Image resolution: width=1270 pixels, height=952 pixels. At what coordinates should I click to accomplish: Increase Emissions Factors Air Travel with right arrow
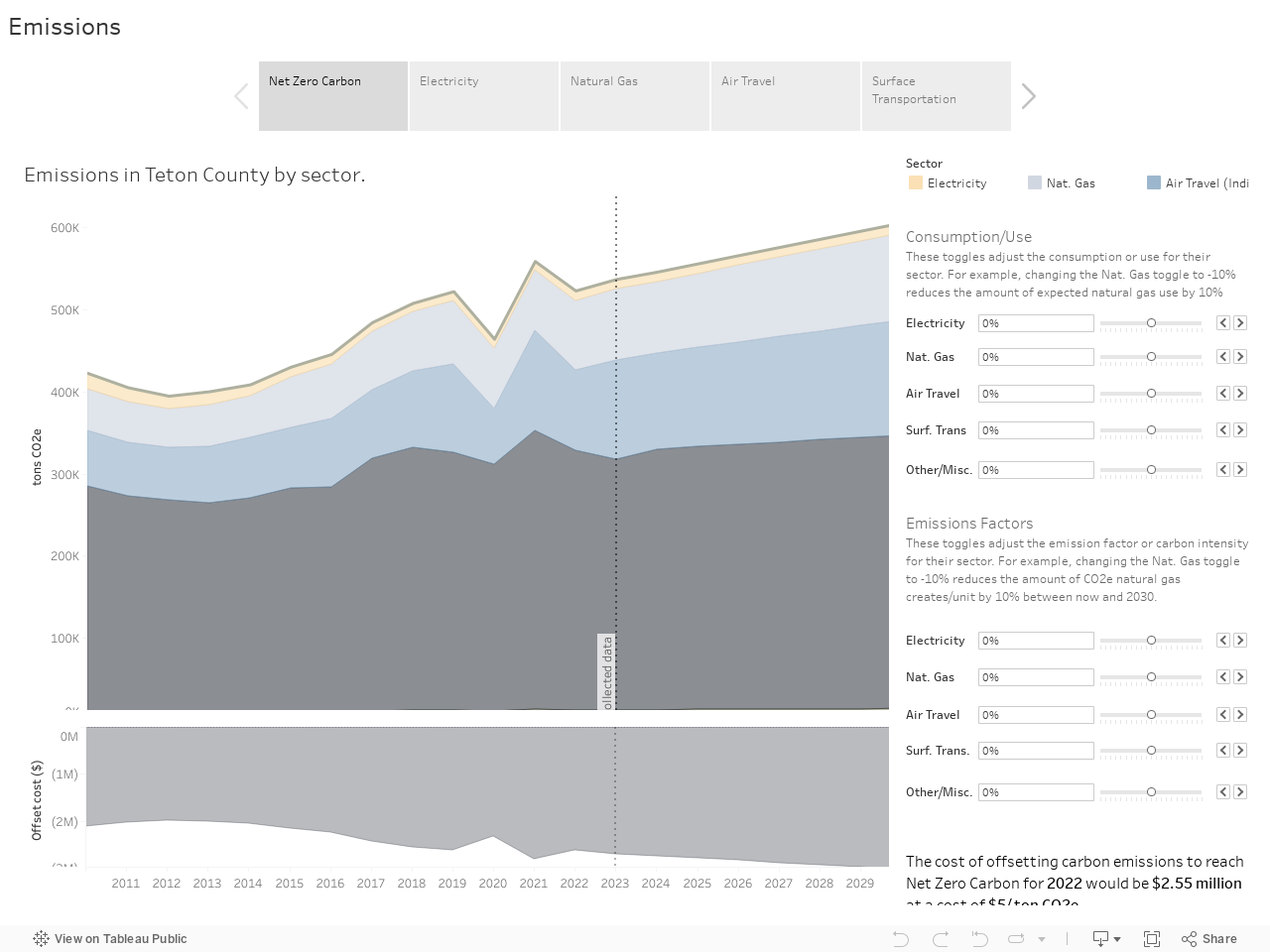(x=1240, y=715)
